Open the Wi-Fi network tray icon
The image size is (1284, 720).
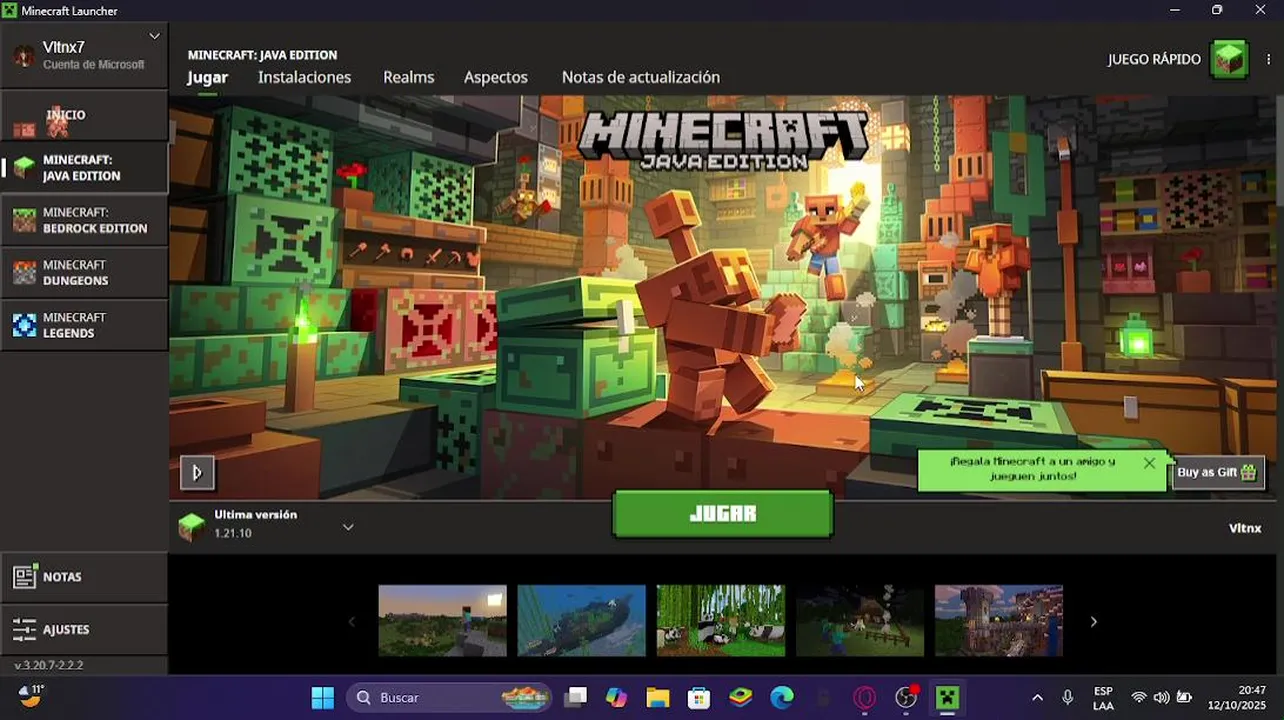[1139, 697]
